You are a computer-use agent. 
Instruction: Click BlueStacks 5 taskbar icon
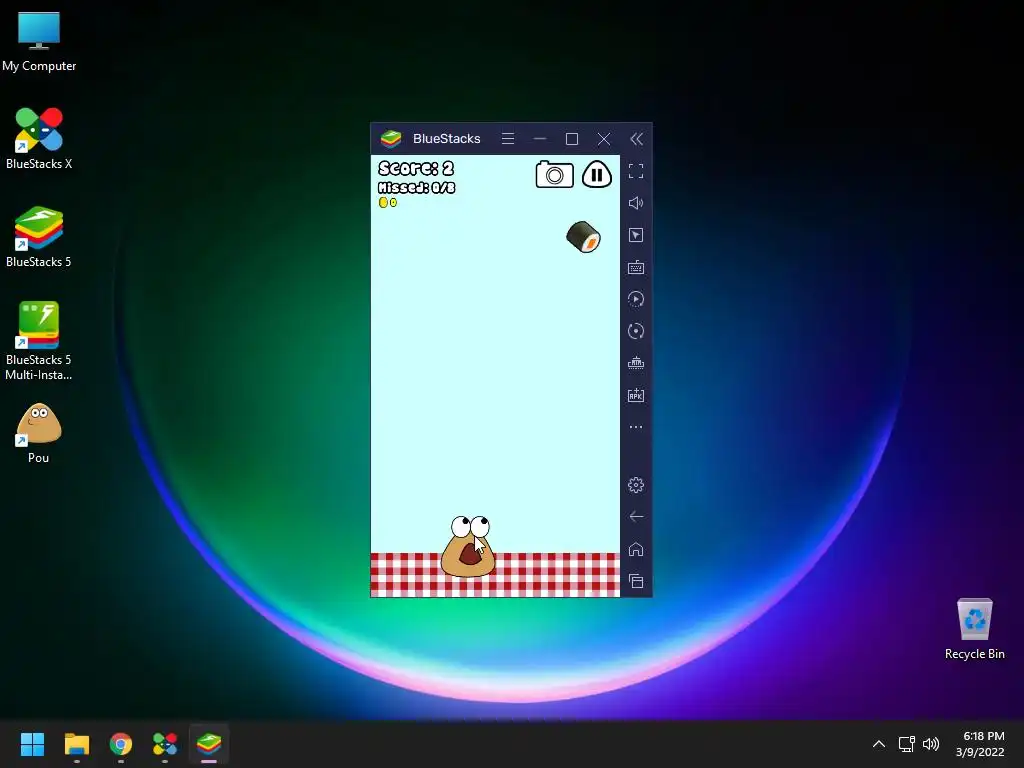pos(209,744)
